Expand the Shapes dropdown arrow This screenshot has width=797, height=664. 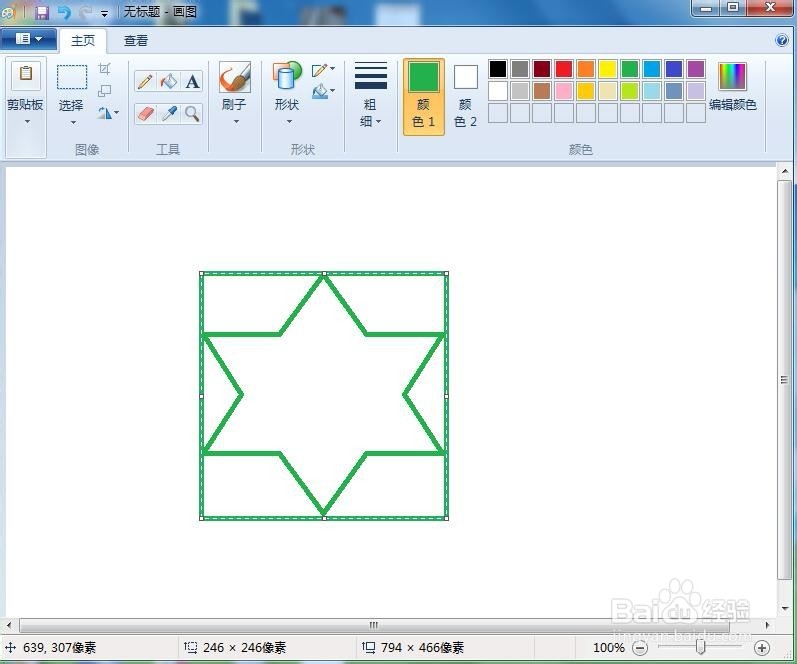289,122
